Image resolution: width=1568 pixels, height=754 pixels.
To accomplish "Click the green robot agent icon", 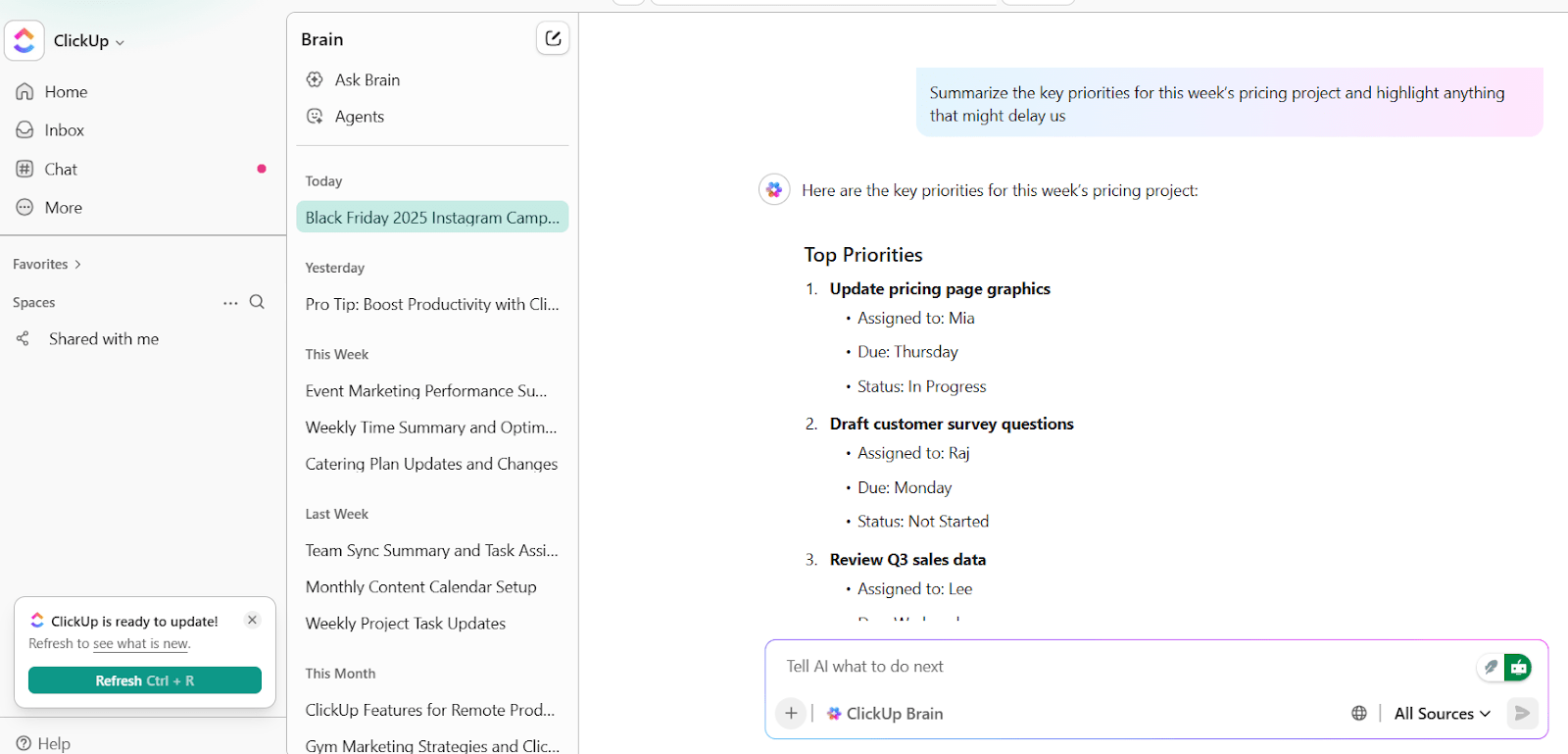I will (x=1518, y=668).
